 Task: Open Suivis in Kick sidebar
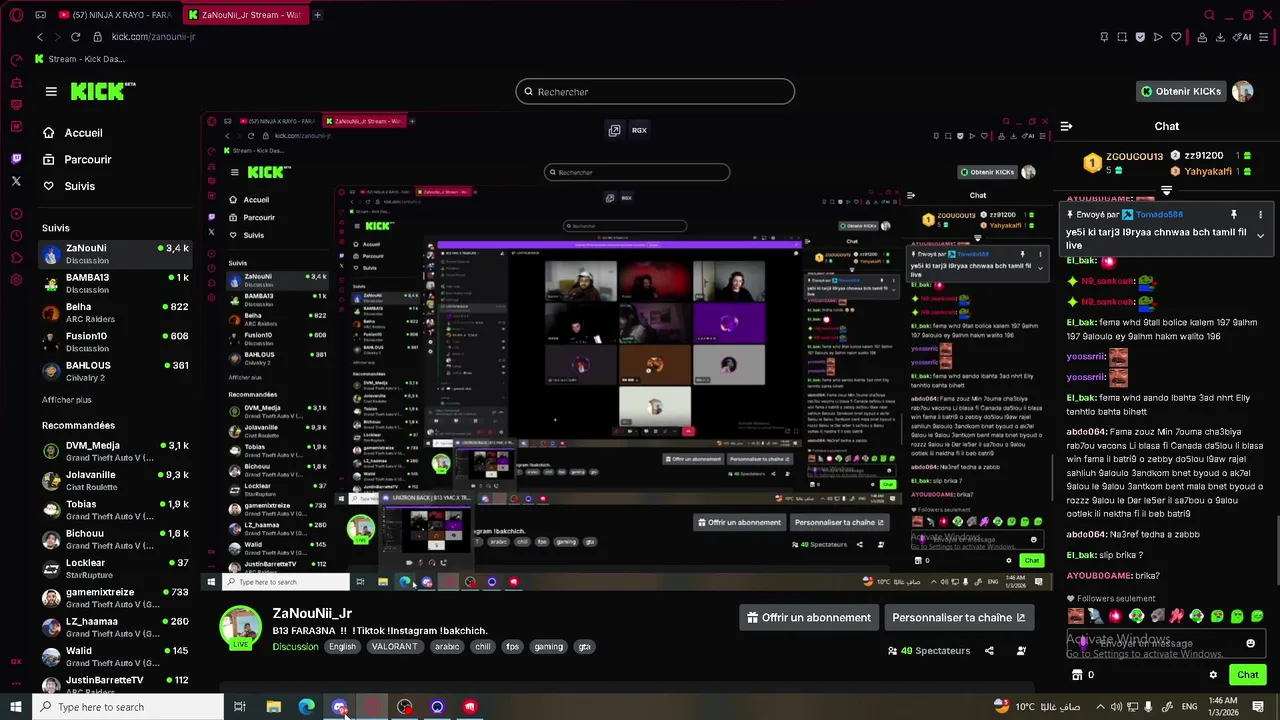[x=69, y=186]
